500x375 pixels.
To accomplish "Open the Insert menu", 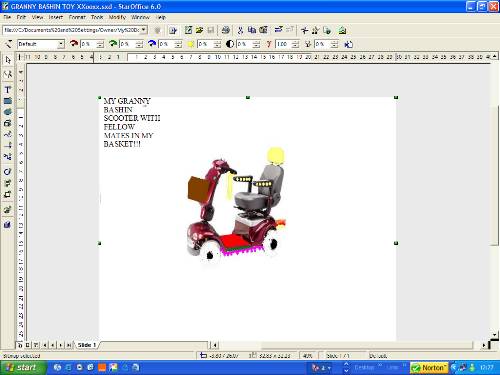I will tap(55, 17).
